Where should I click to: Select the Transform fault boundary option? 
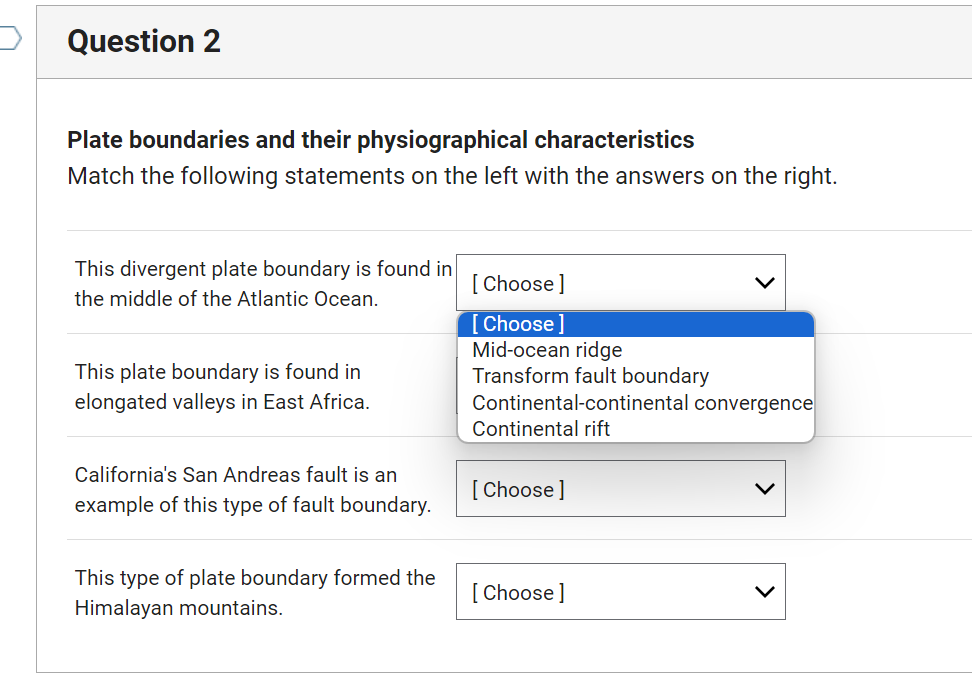(589, 376)
